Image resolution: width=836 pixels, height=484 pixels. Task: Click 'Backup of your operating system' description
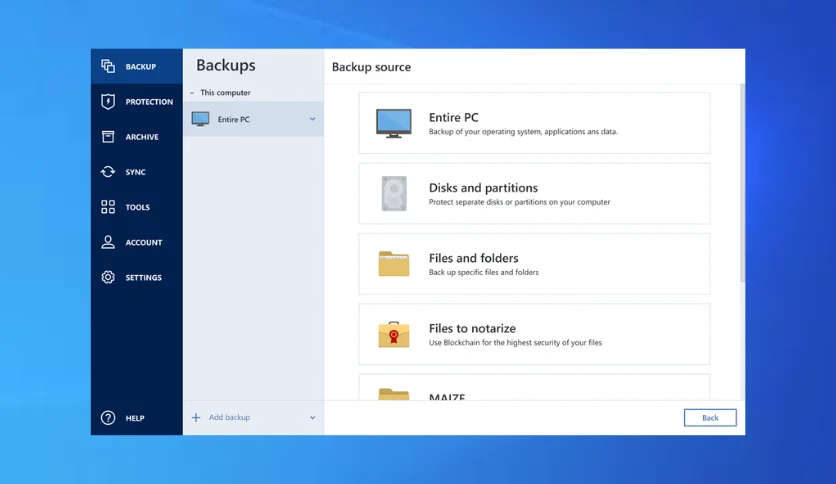click(523, 132)
